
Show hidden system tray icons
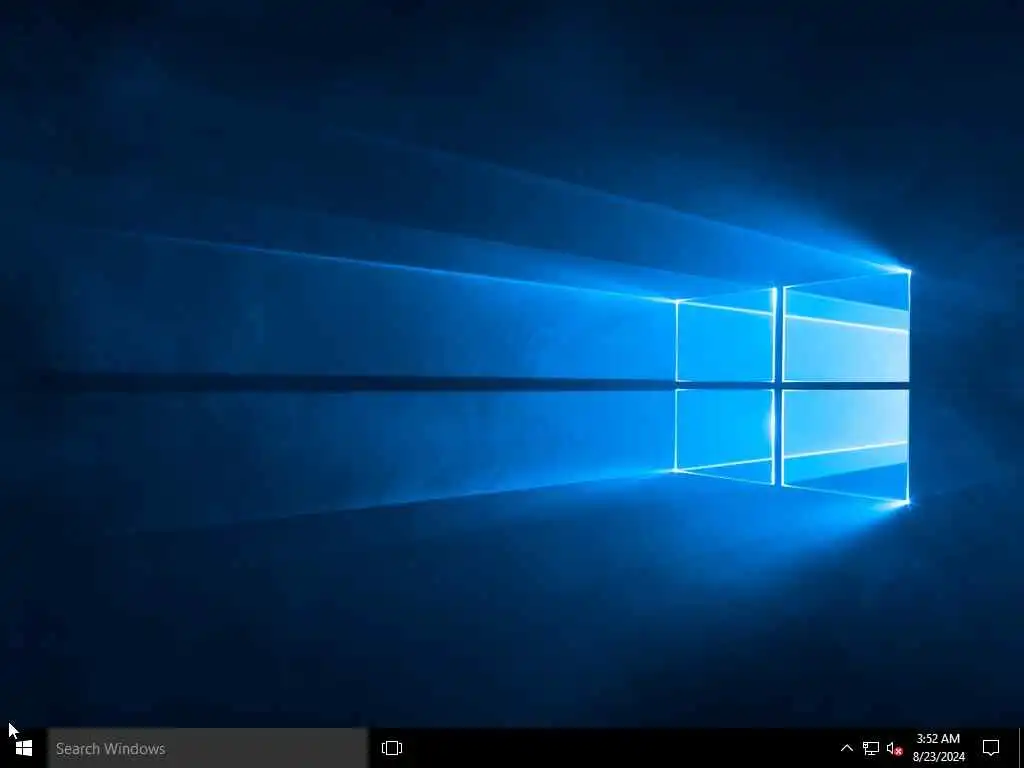[x=846, y=748]
